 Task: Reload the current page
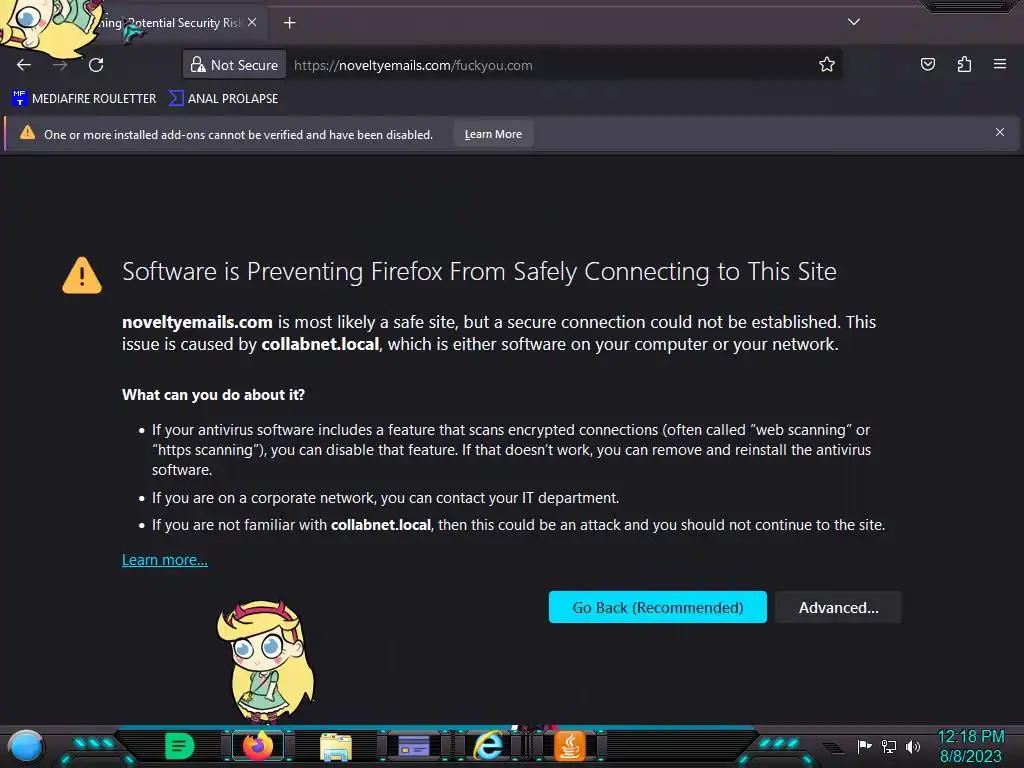tap(96, 65)
